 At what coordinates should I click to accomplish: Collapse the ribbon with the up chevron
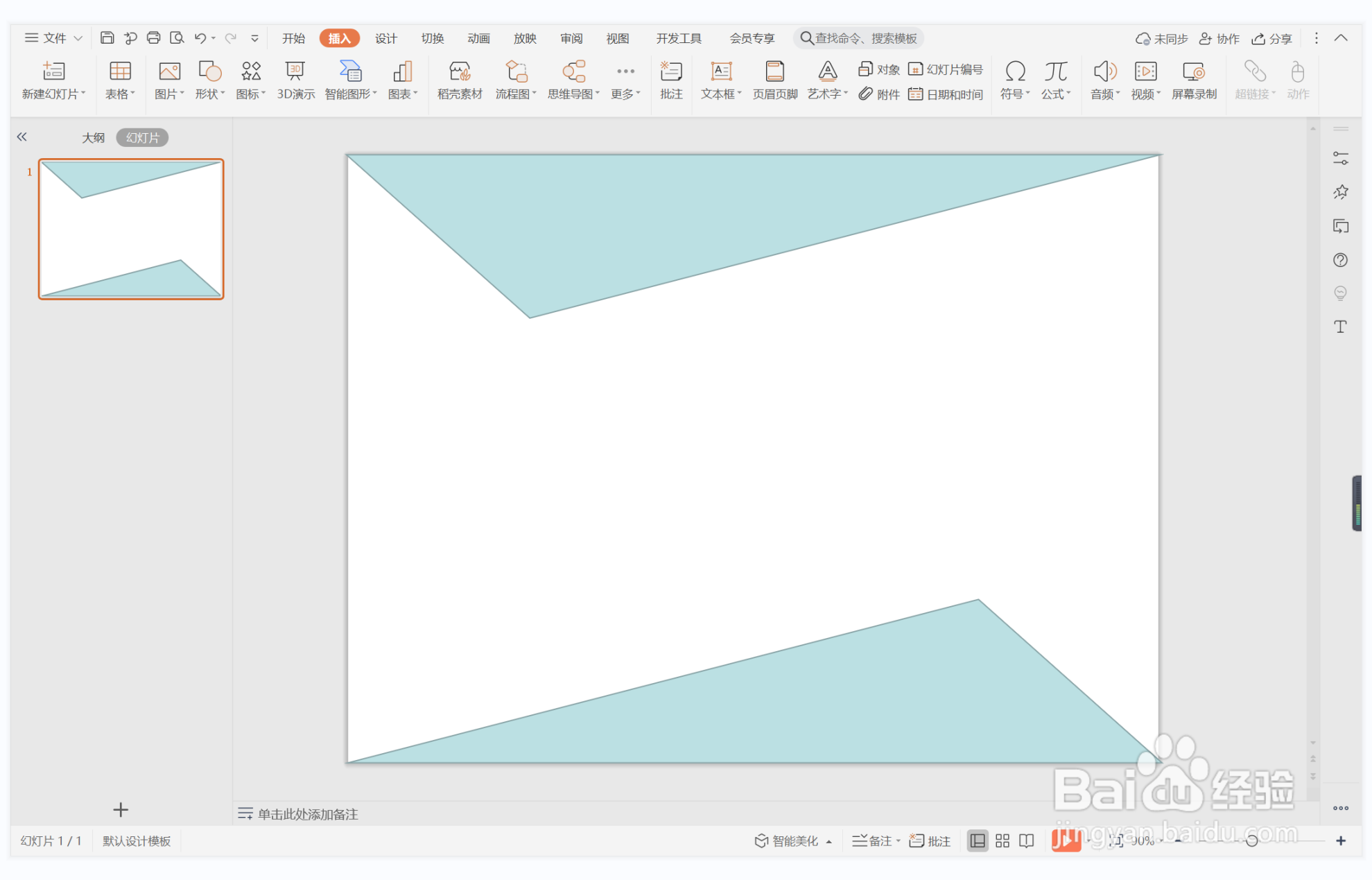click(1341, 38)
